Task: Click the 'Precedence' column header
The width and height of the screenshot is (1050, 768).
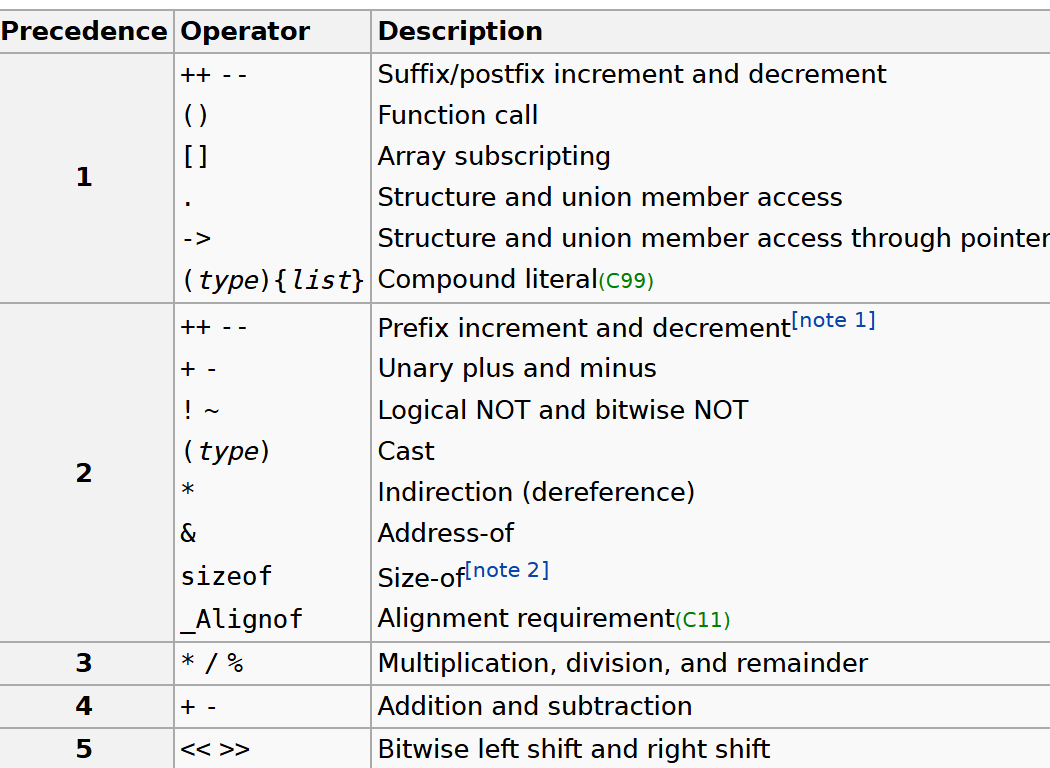Action: click(x=84, y=31)
